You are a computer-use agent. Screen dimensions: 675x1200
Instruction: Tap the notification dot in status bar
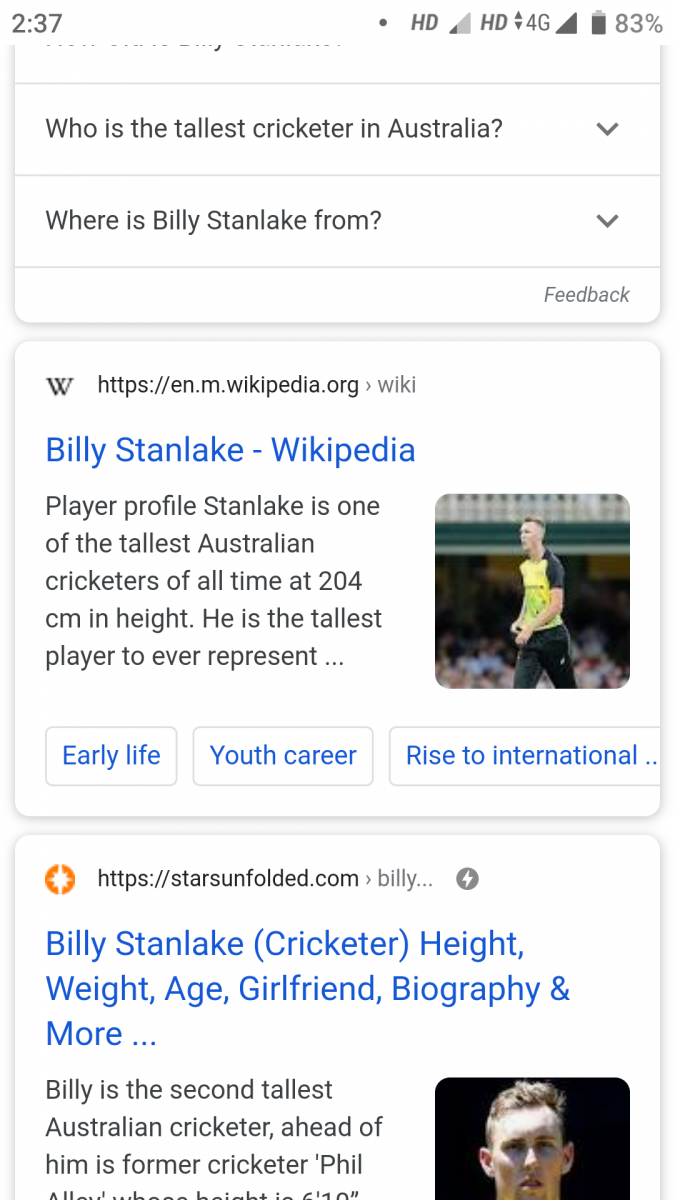point(383,23)
